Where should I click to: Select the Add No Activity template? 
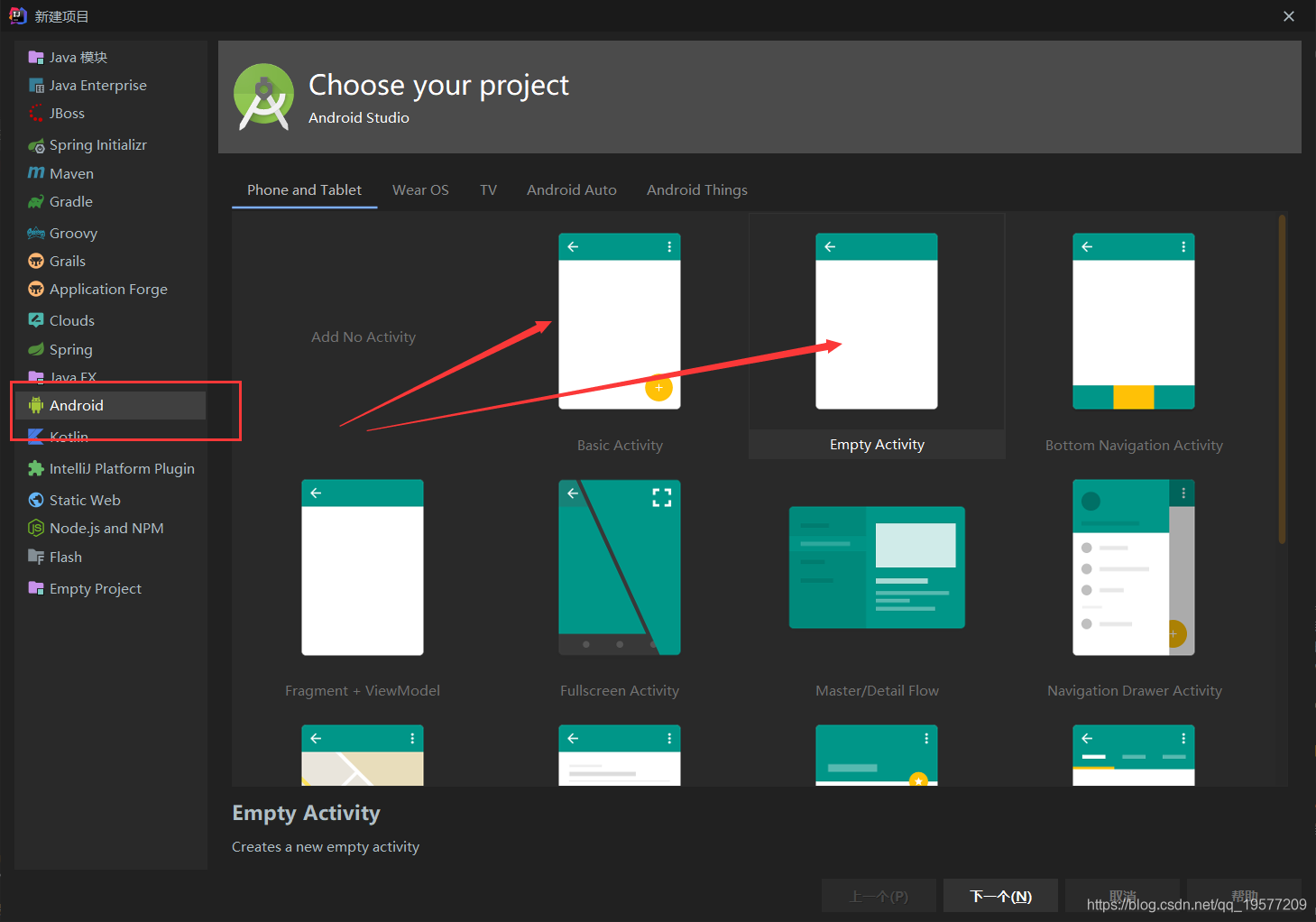pos(364,337)
